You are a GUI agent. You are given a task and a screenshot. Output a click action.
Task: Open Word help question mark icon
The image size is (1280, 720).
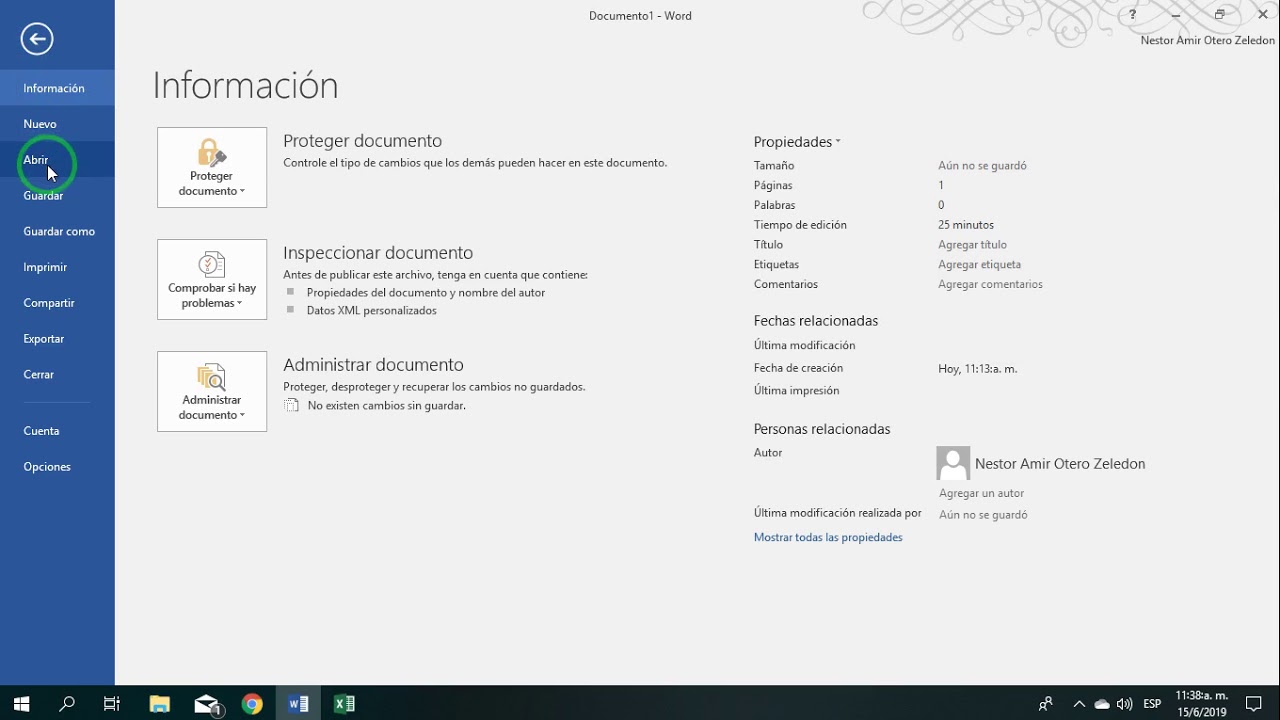click(1132, 15)
